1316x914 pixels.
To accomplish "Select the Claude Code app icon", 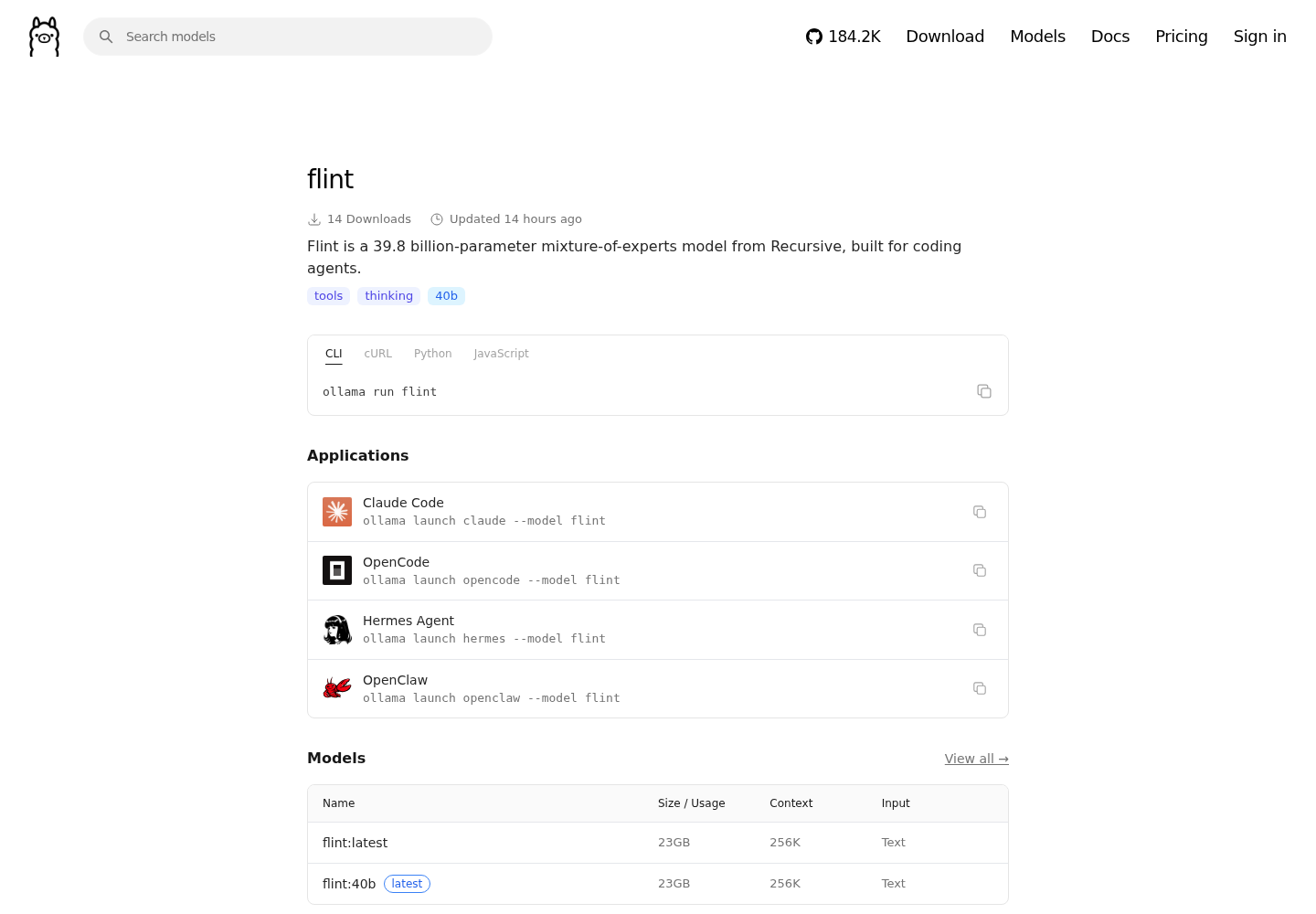I will (337, 512).
